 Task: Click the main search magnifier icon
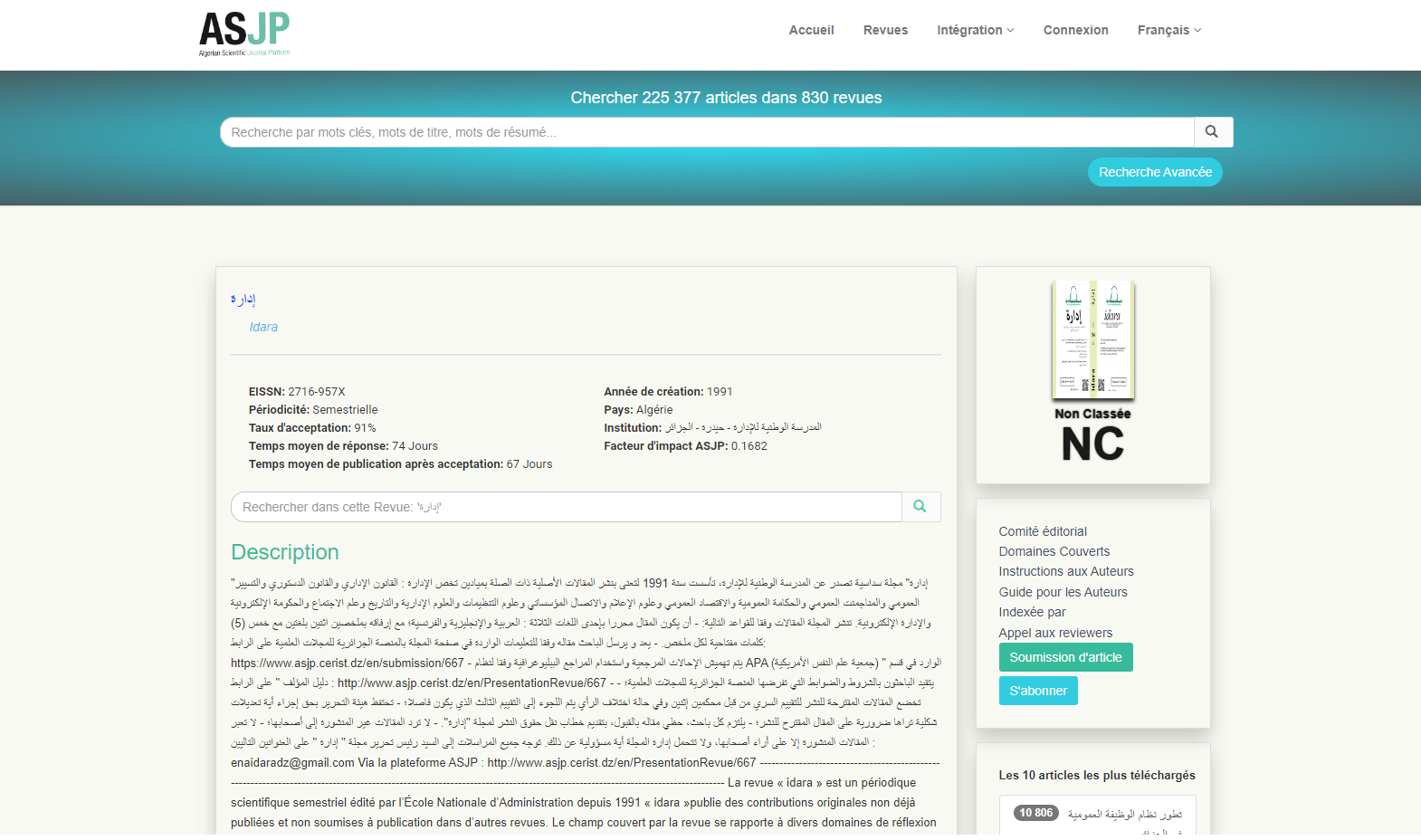tap(1212, 132)
